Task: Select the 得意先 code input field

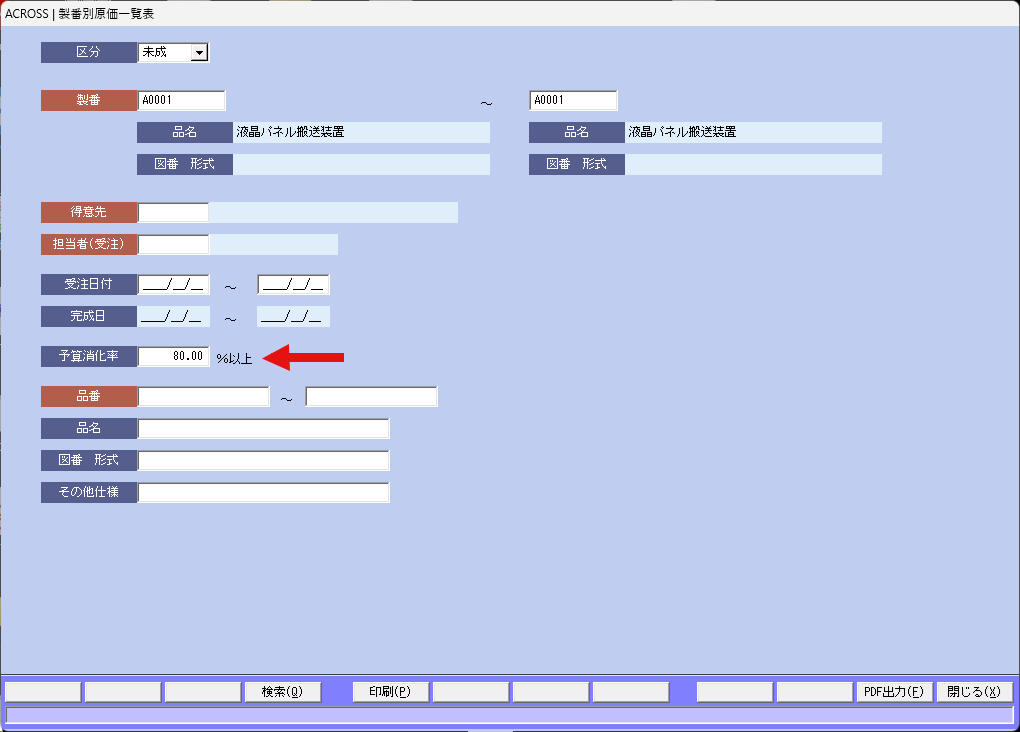Action: click(x=173, y=212)
